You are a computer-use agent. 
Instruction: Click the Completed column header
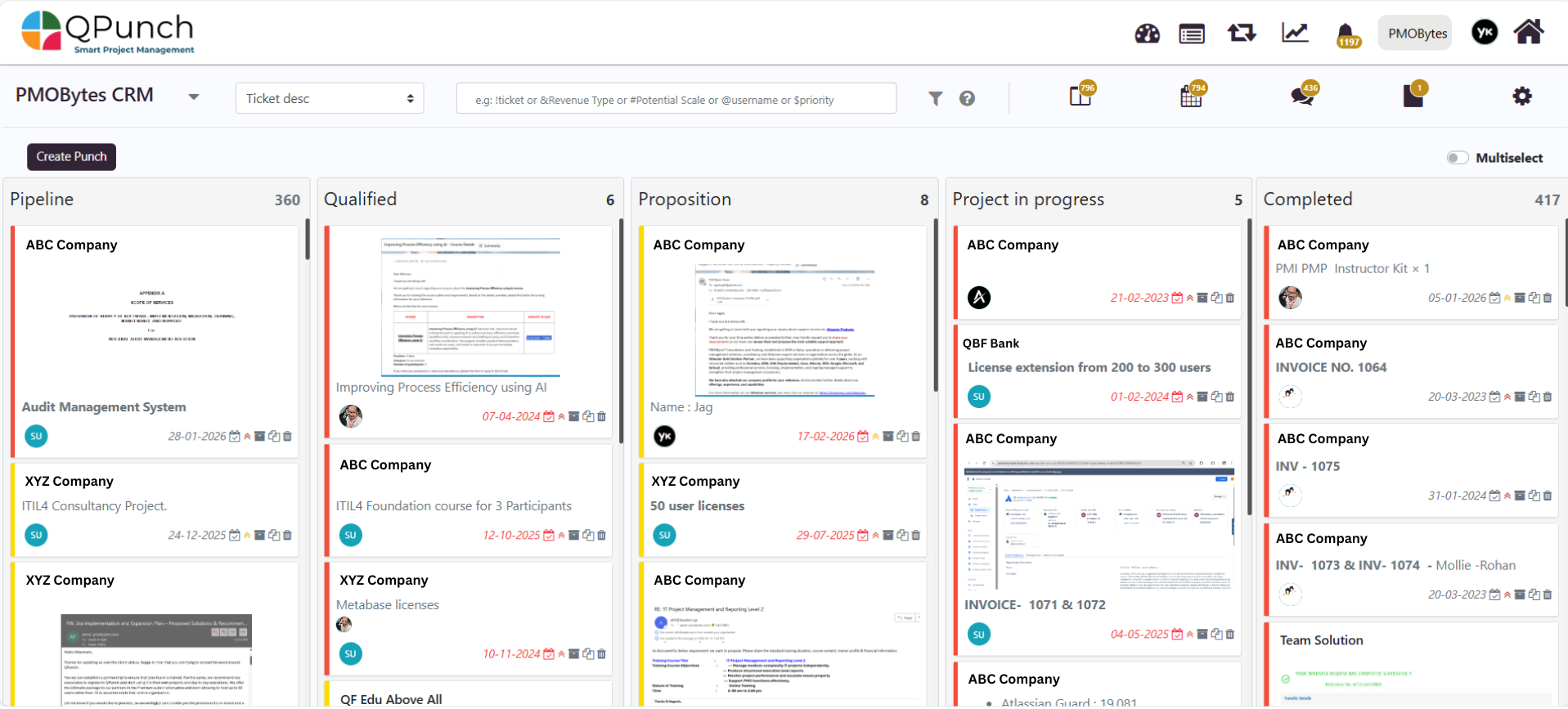[1307, 200]
